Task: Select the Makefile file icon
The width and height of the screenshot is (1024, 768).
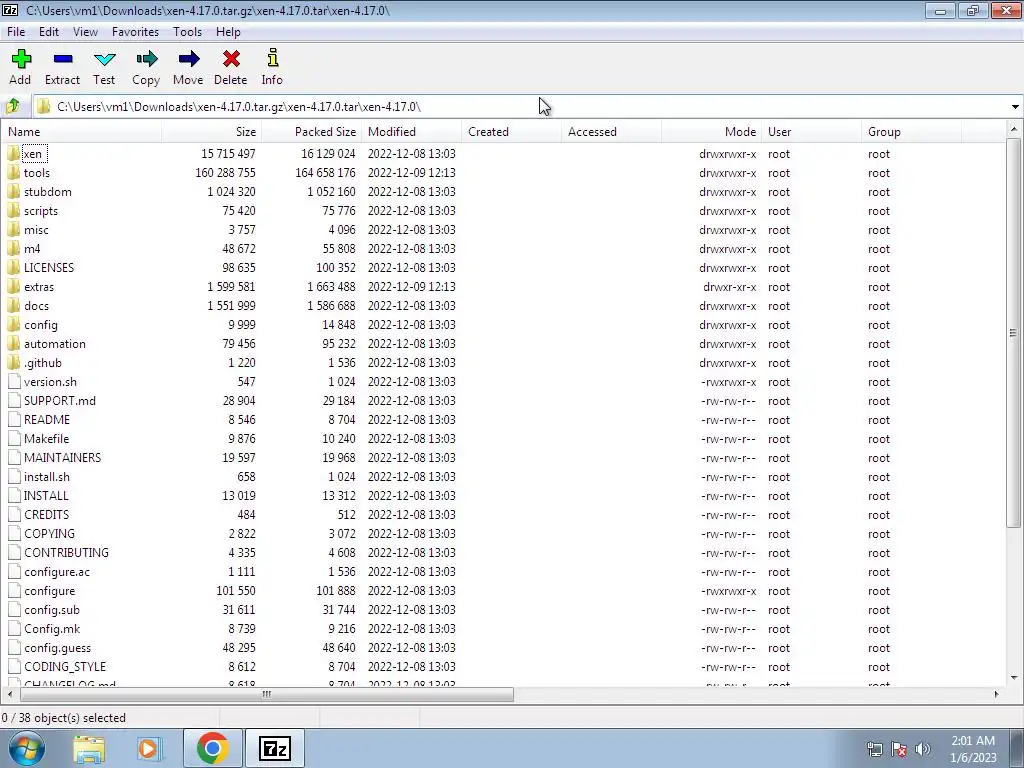Action: pos(14,438)
